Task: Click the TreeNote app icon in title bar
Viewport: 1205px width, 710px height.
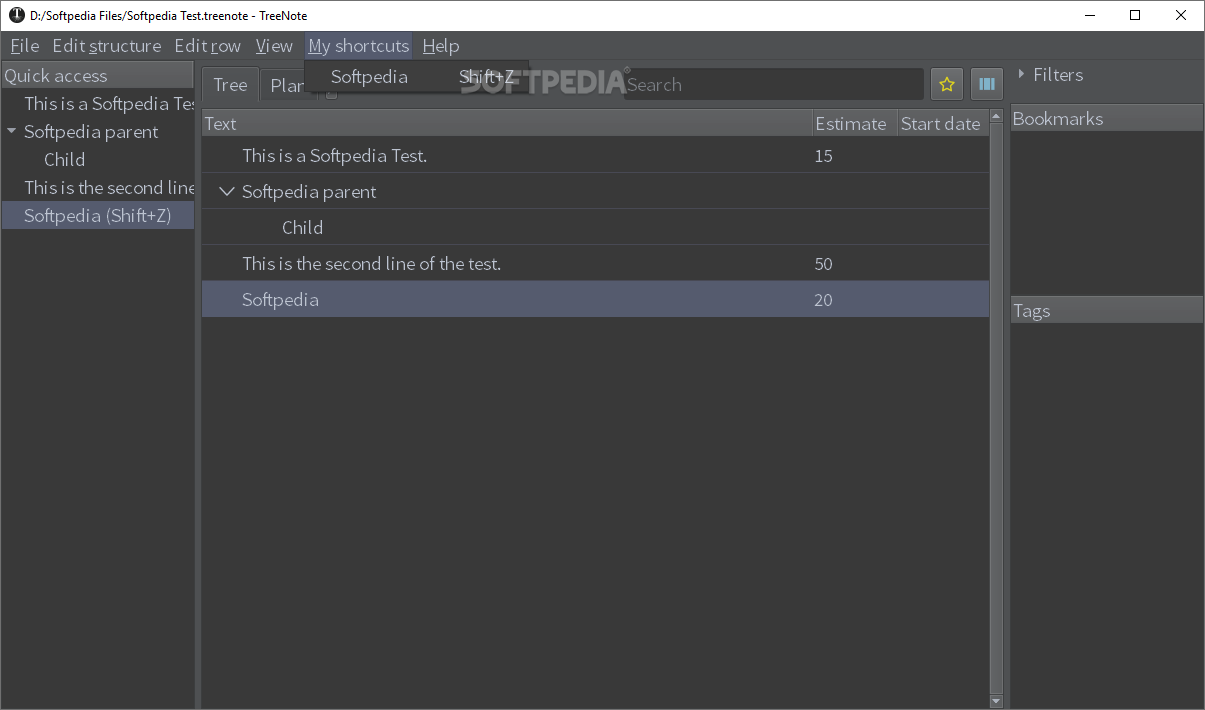Action: click(17, 15)
